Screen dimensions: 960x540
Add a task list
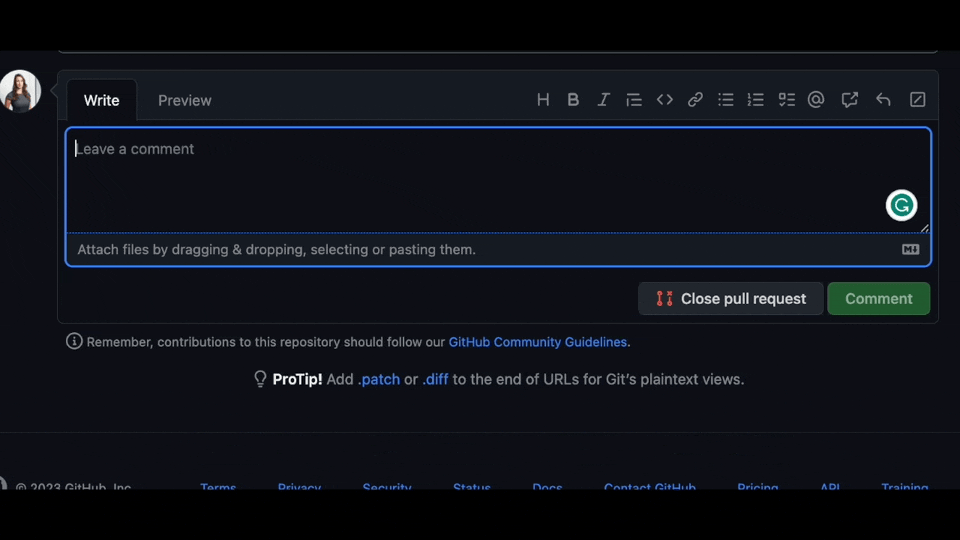tap(787, 100)
